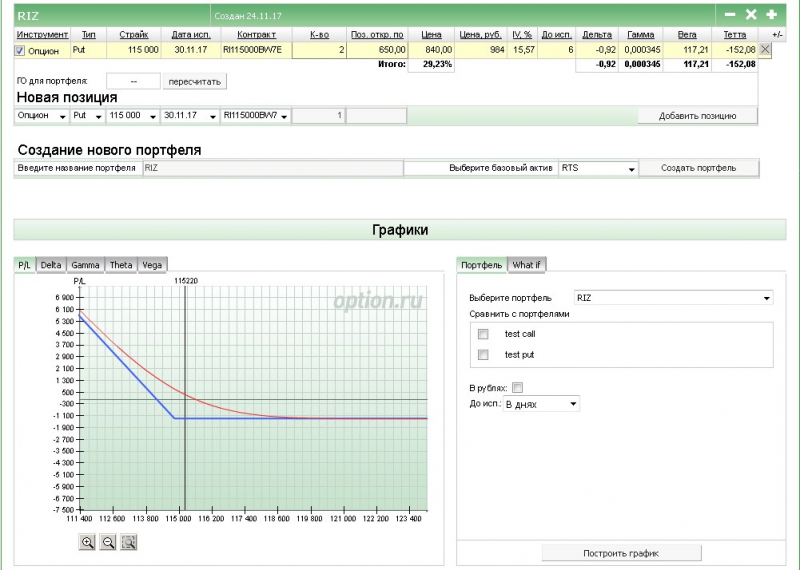
Task: Click the X icon in RIZ header
Action: pyautogui.click(x=751, y=15)
